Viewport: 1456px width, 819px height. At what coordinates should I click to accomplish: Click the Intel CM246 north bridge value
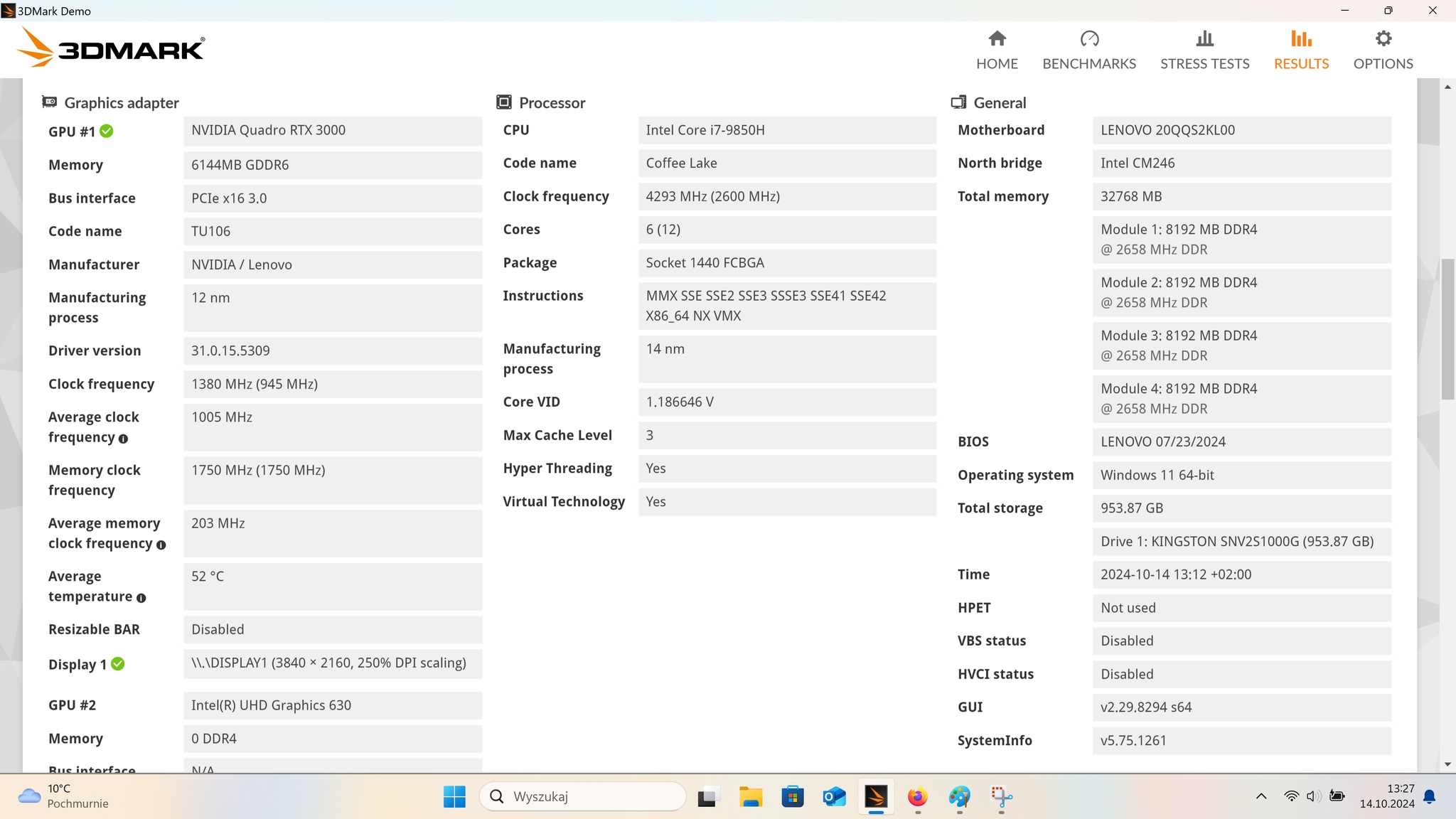(1242, 164)
